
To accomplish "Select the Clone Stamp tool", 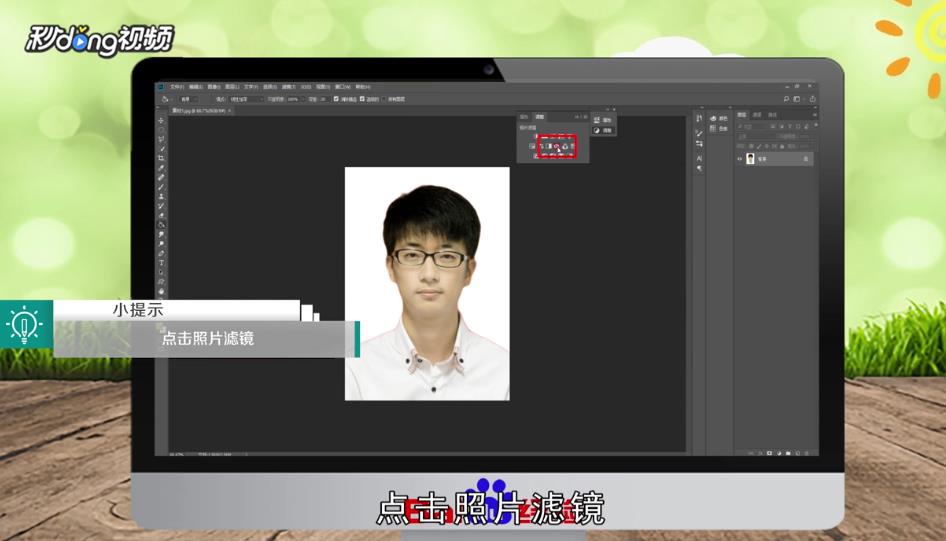I will point(161,196).
